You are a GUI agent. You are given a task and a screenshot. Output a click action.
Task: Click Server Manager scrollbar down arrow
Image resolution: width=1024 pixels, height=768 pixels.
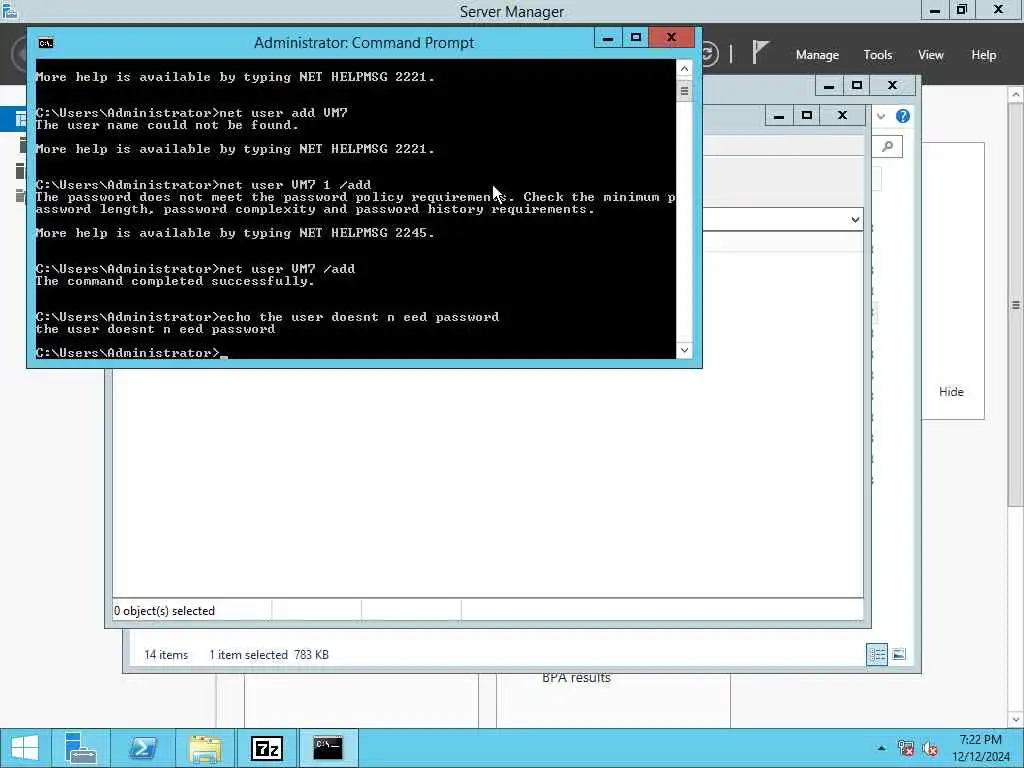tap(1016, 720)
